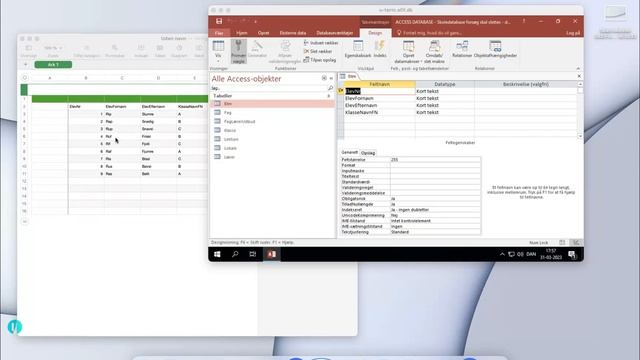Click the Log på link
The height and width of the screenshot is (360, 640).
click(573, 33)
